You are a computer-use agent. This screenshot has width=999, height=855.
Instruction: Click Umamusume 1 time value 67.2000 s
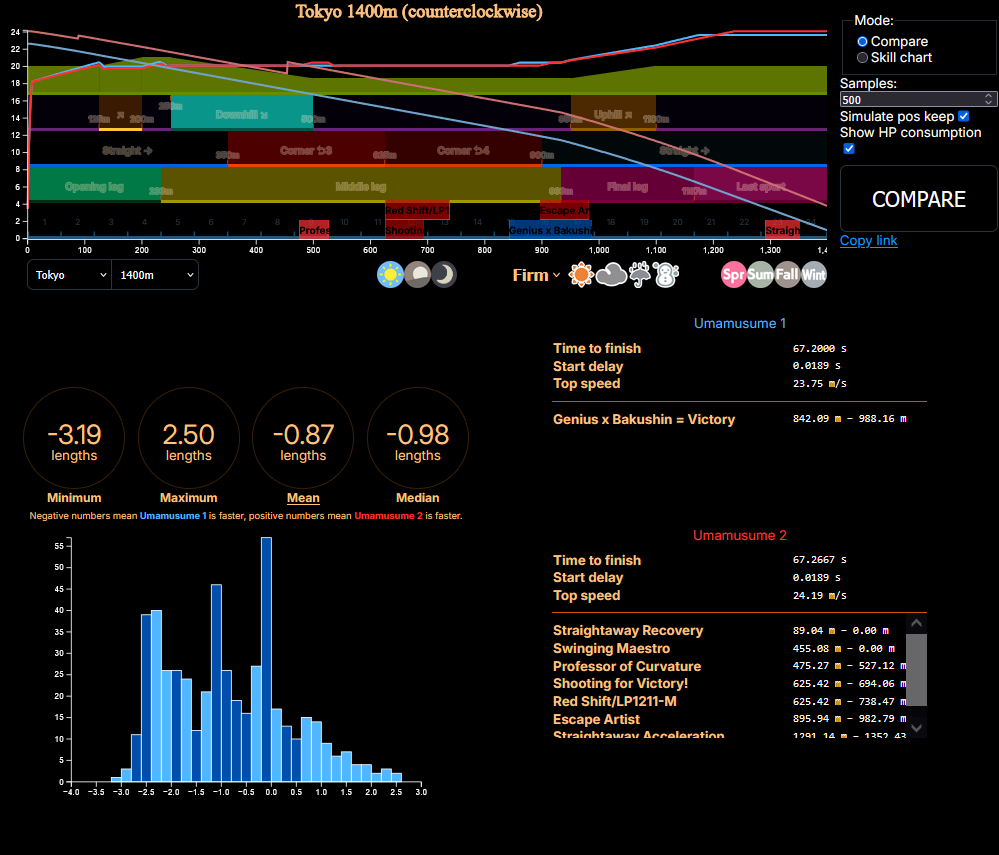pos(819,348)
